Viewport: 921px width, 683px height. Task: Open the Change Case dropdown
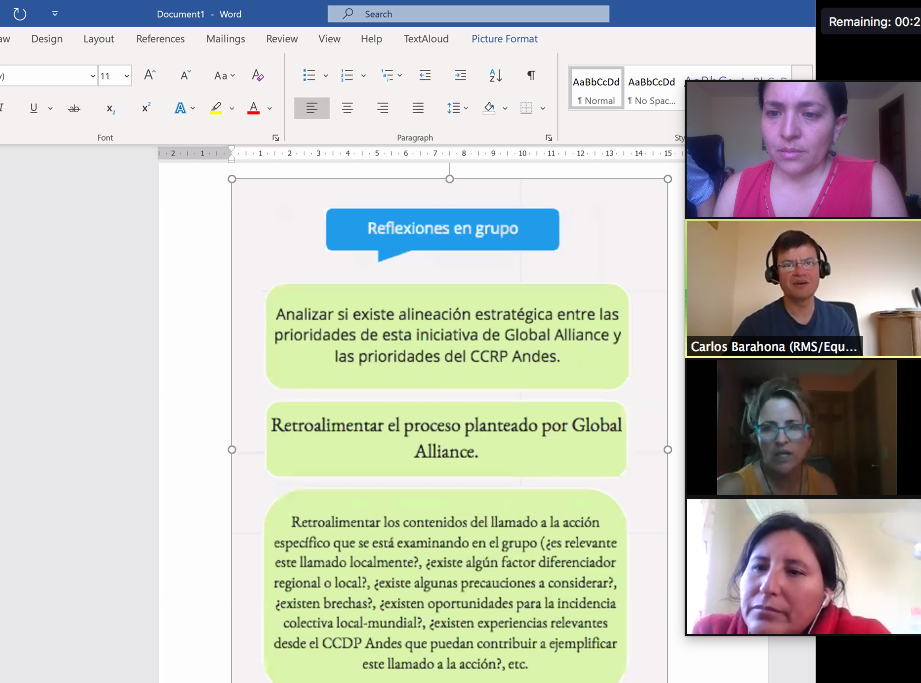tap(225, 76)
